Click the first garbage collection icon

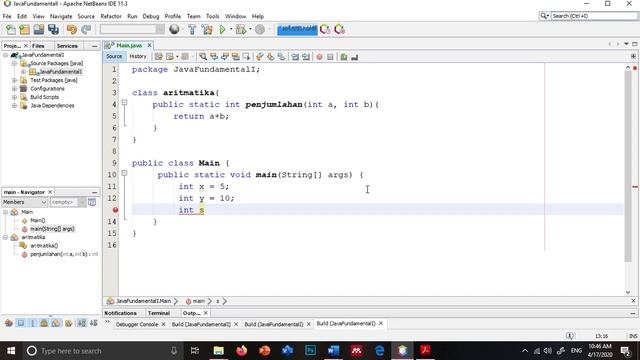(x=325, y=29)
